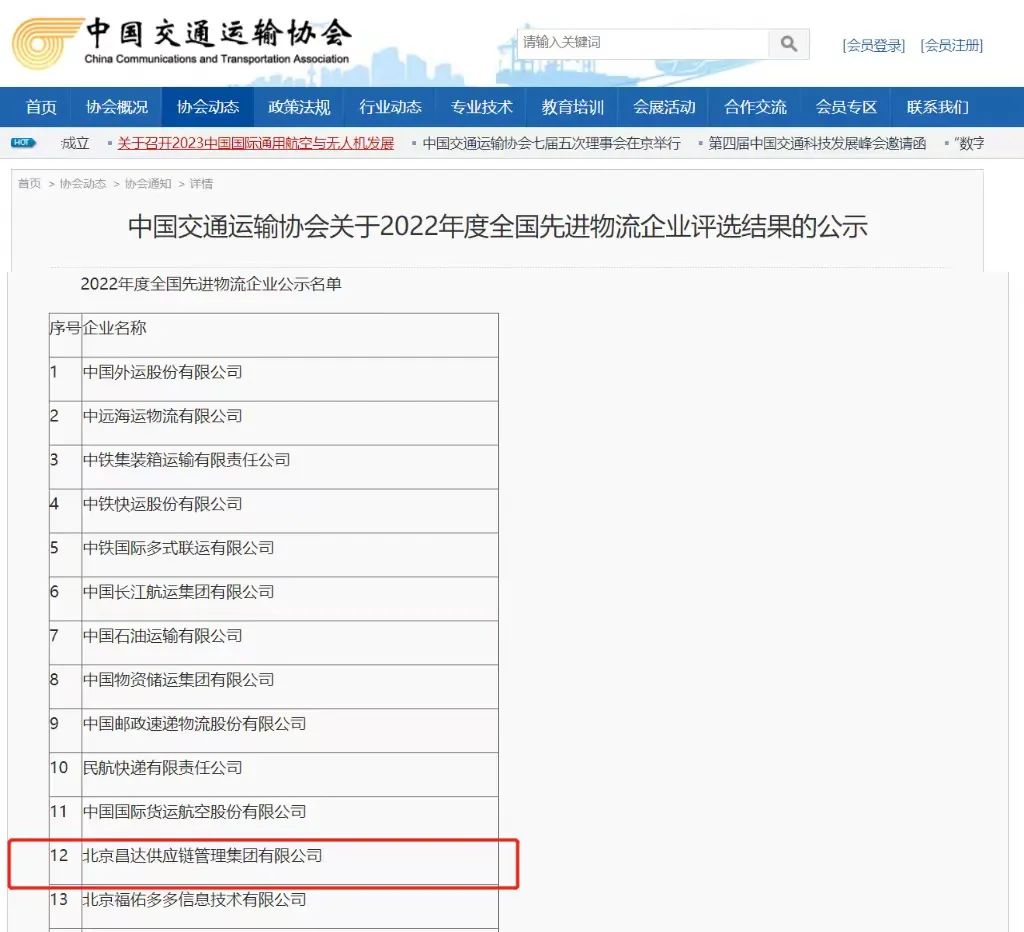
Task: Go to 会展活动 section
Action: pyautogui.click(x=664, y=107)
